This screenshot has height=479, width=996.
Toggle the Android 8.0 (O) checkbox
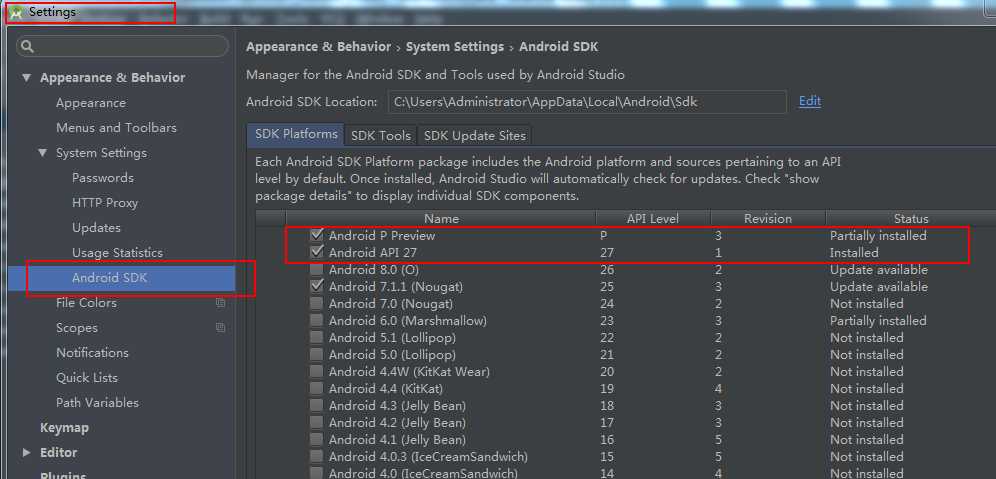click(x=316, y=269)
